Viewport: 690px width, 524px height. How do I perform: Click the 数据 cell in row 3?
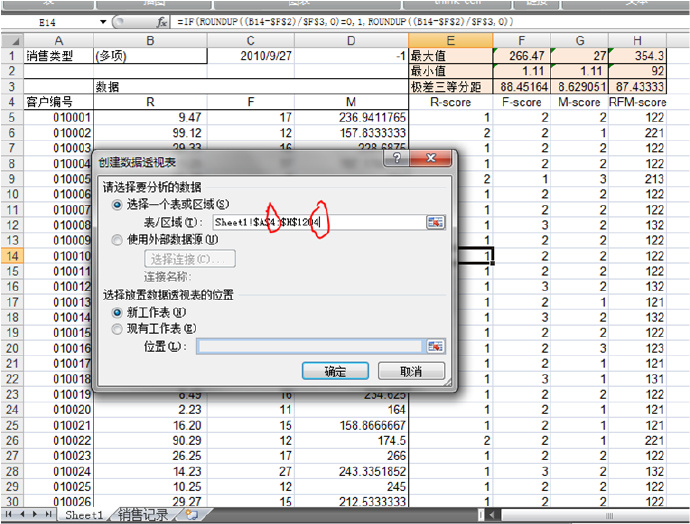click(x=150, y=87)
